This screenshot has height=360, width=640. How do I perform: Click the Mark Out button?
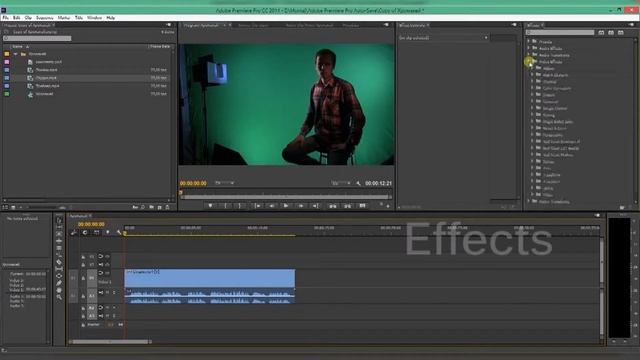tap(240, 206)
